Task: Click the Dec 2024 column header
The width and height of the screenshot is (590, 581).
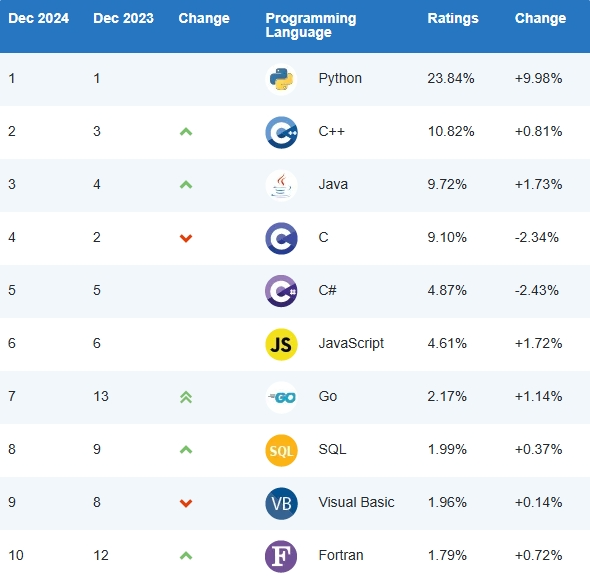Action: [x=38, y=18]
